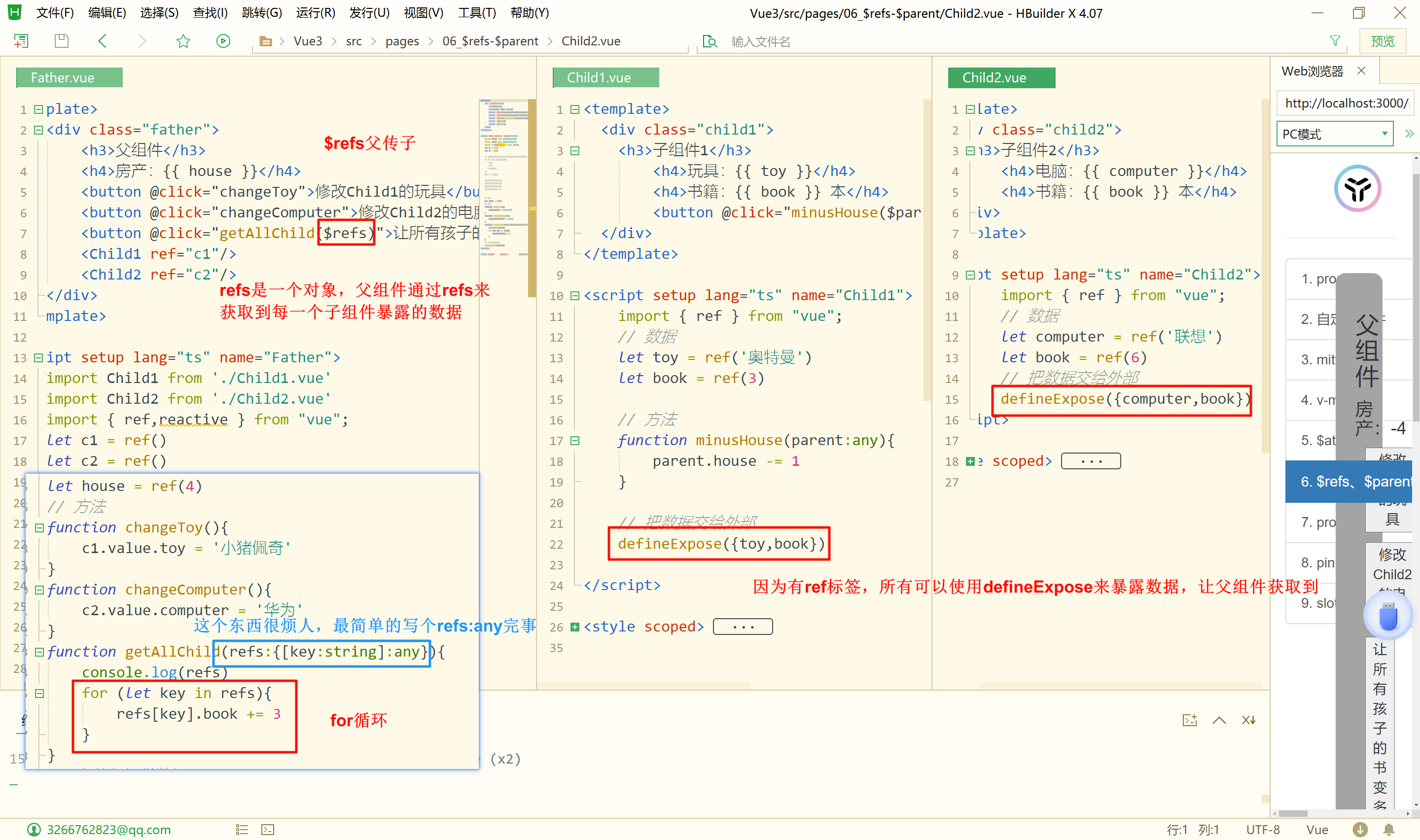Collapse the changeToy function fold marker

[x=39, y=527]
